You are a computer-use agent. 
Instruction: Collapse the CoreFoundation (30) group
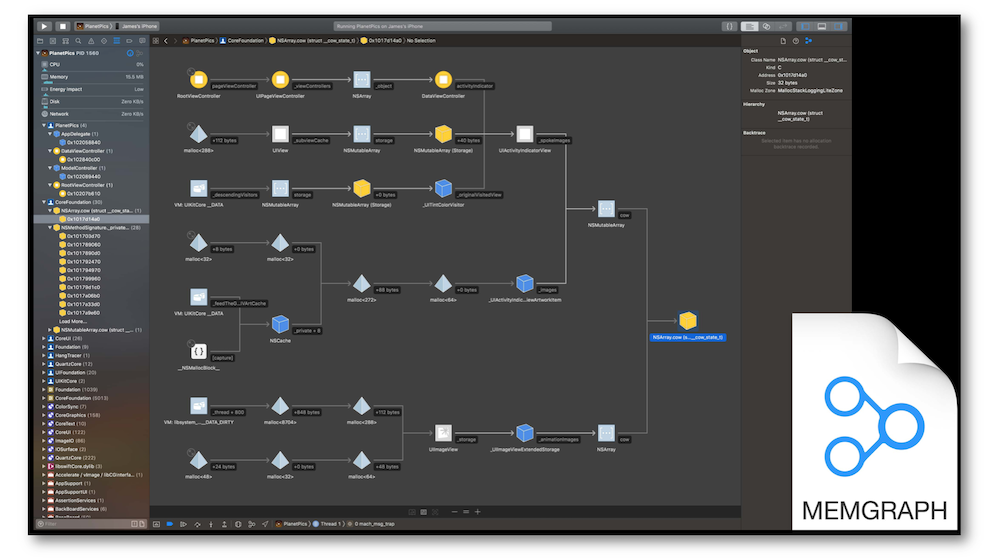(44, 202)
